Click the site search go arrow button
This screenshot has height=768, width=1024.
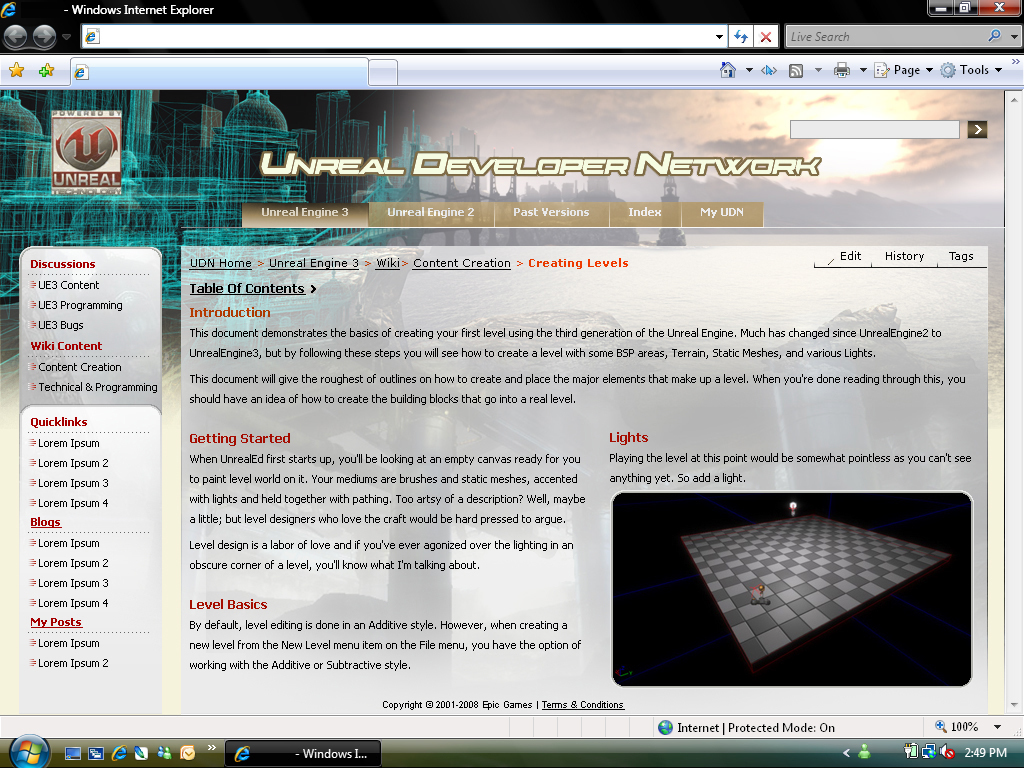[x=977, y=129]
